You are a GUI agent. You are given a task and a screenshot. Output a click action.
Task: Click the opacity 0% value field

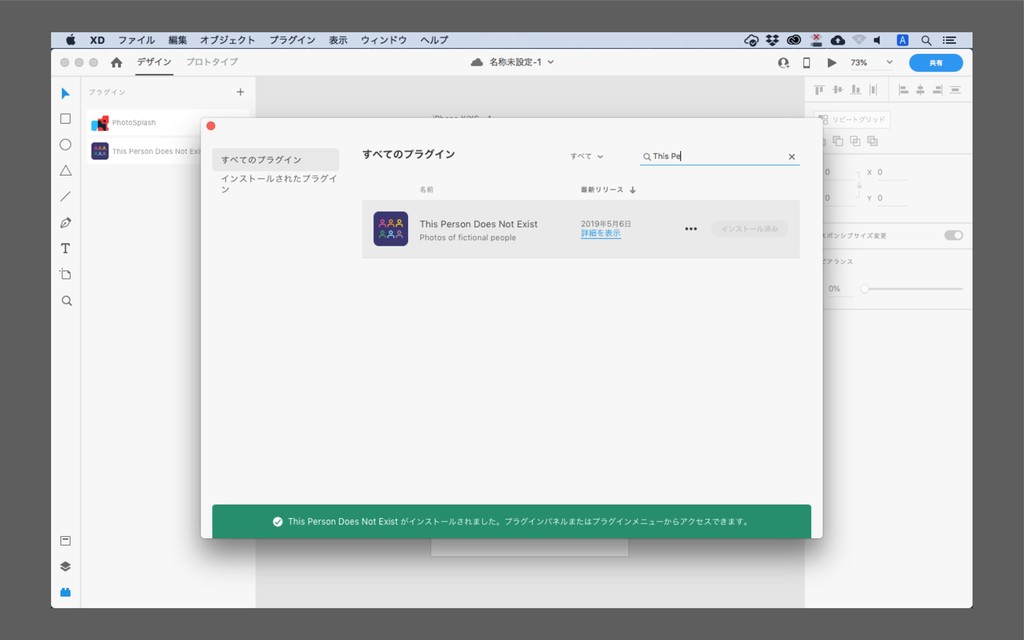(x=838, y=289)
